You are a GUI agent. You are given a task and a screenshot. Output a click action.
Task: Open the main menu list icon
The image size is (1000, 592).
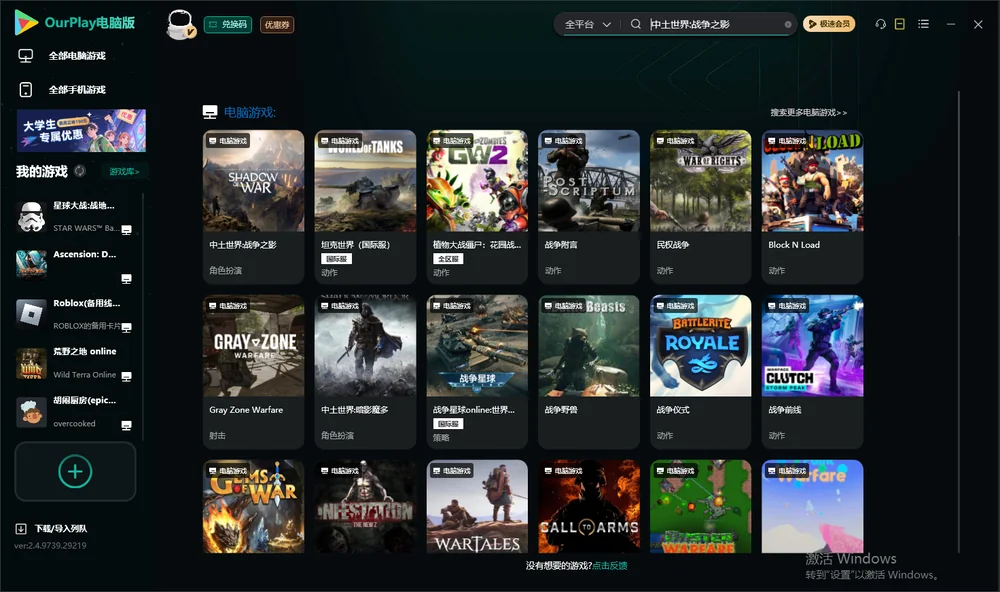click(923, 24)
